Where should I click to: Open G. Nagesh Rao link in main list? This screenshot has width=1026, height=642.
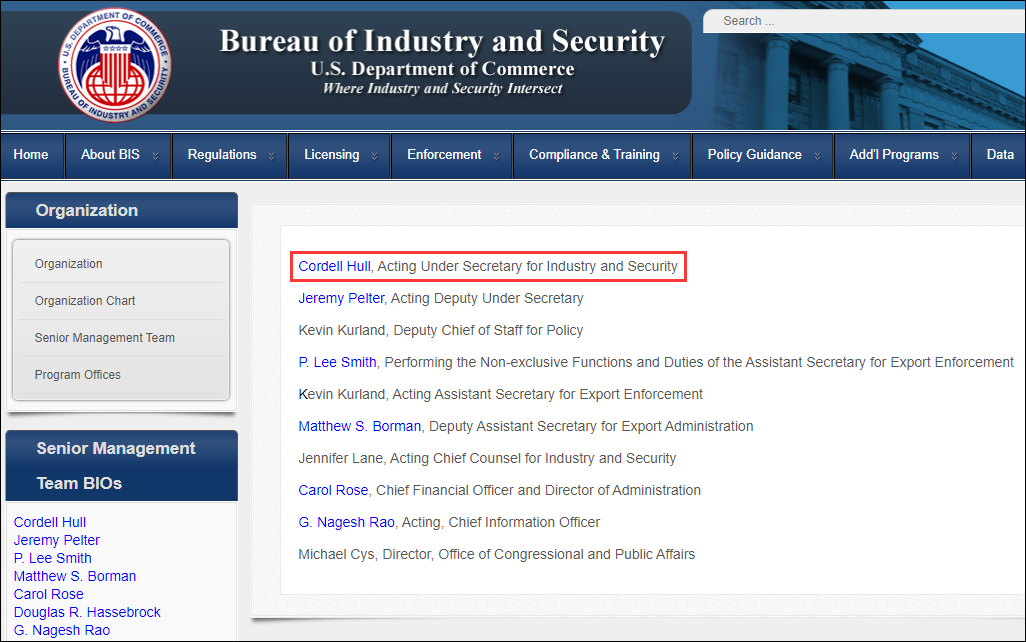346,523
